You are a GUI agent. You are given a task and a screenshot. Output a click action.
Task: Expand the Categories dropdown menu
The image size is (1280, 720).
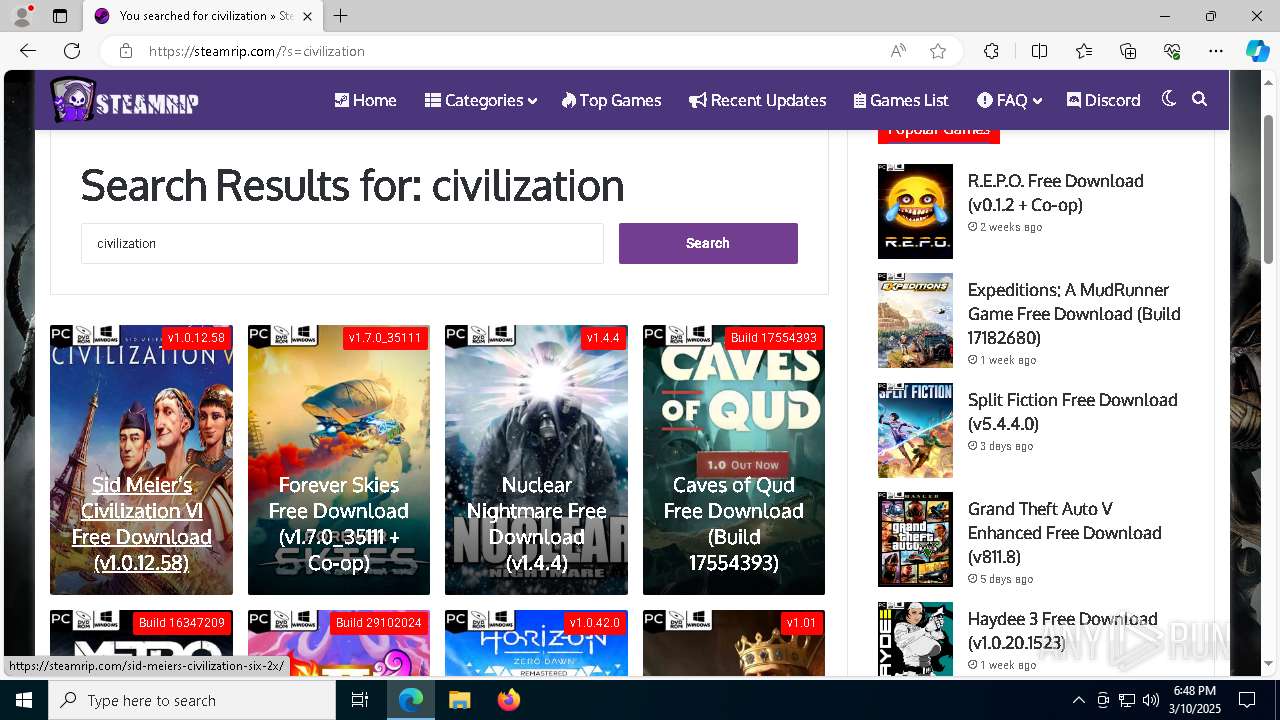(x=480, y=100)
